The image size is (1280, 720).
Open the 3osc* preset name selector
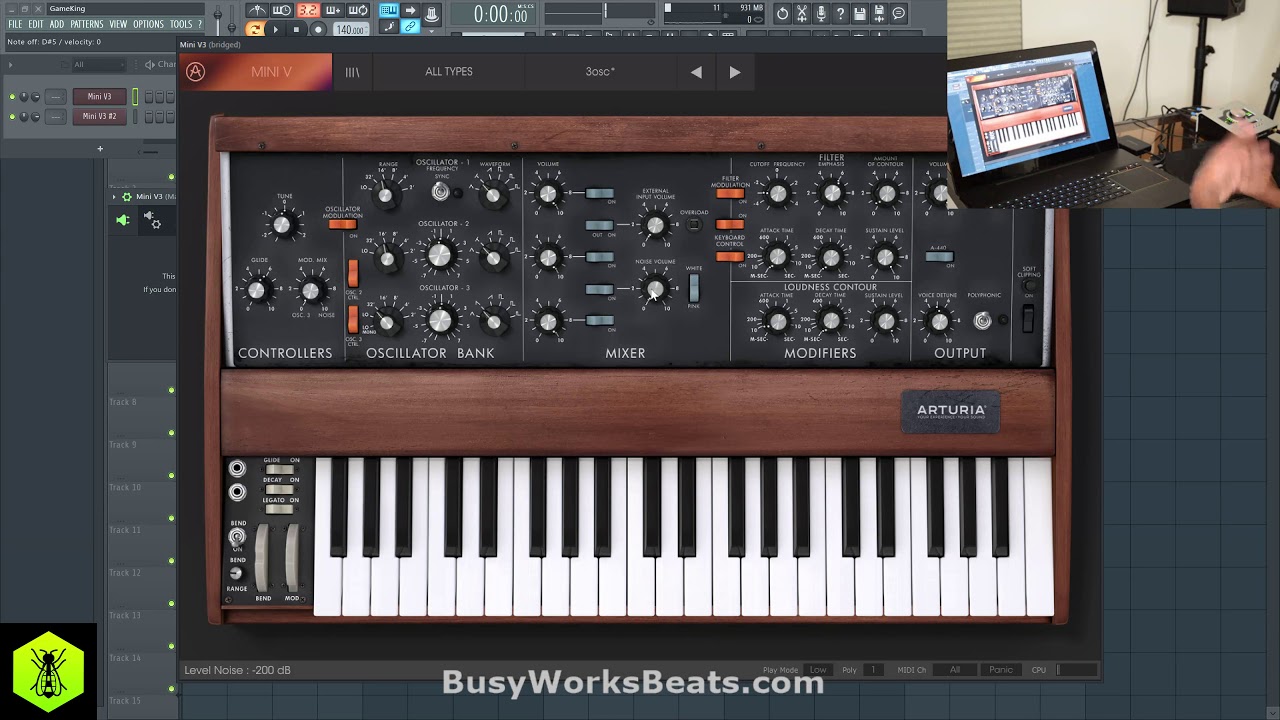[600, 72]
